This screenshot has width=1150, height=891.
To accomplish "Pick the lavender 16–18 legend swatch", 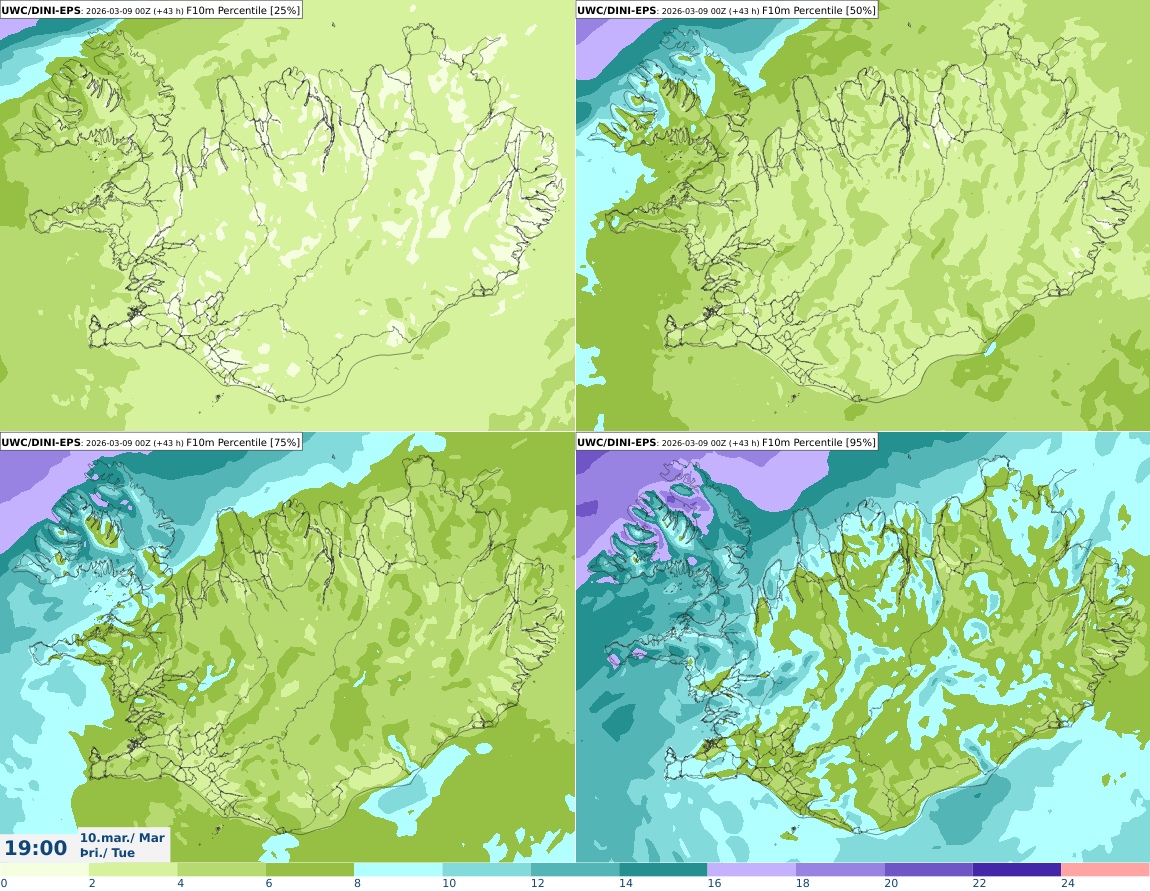I will click(752, 870).
